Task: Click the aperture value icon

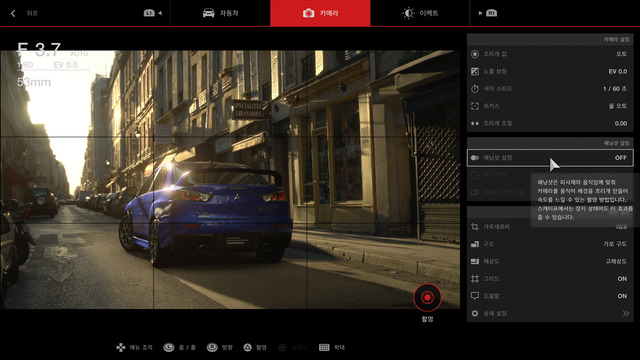Action: 475,54
